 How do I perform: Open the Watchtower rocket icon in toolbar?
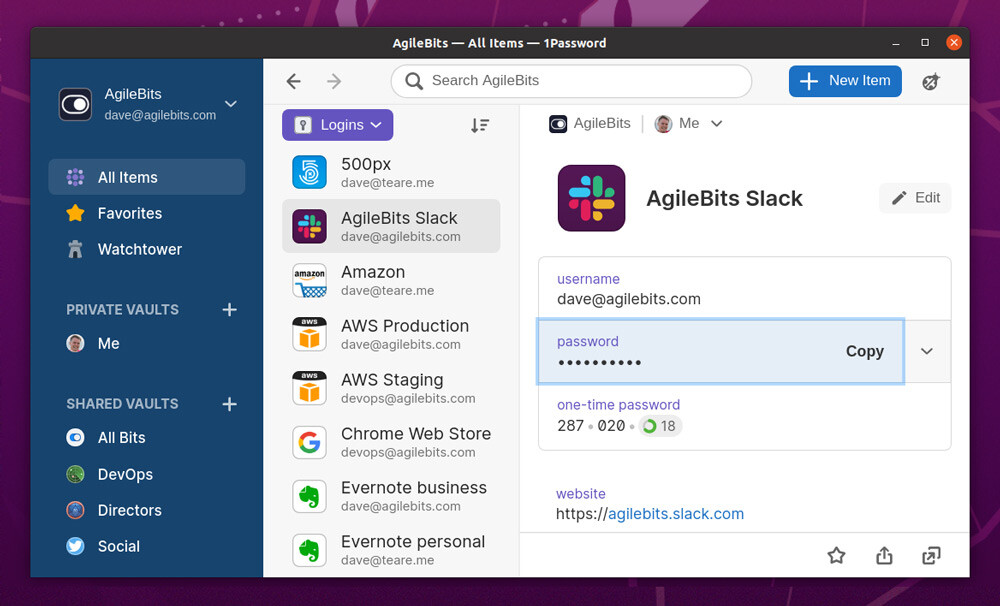[x=931, y=82]
